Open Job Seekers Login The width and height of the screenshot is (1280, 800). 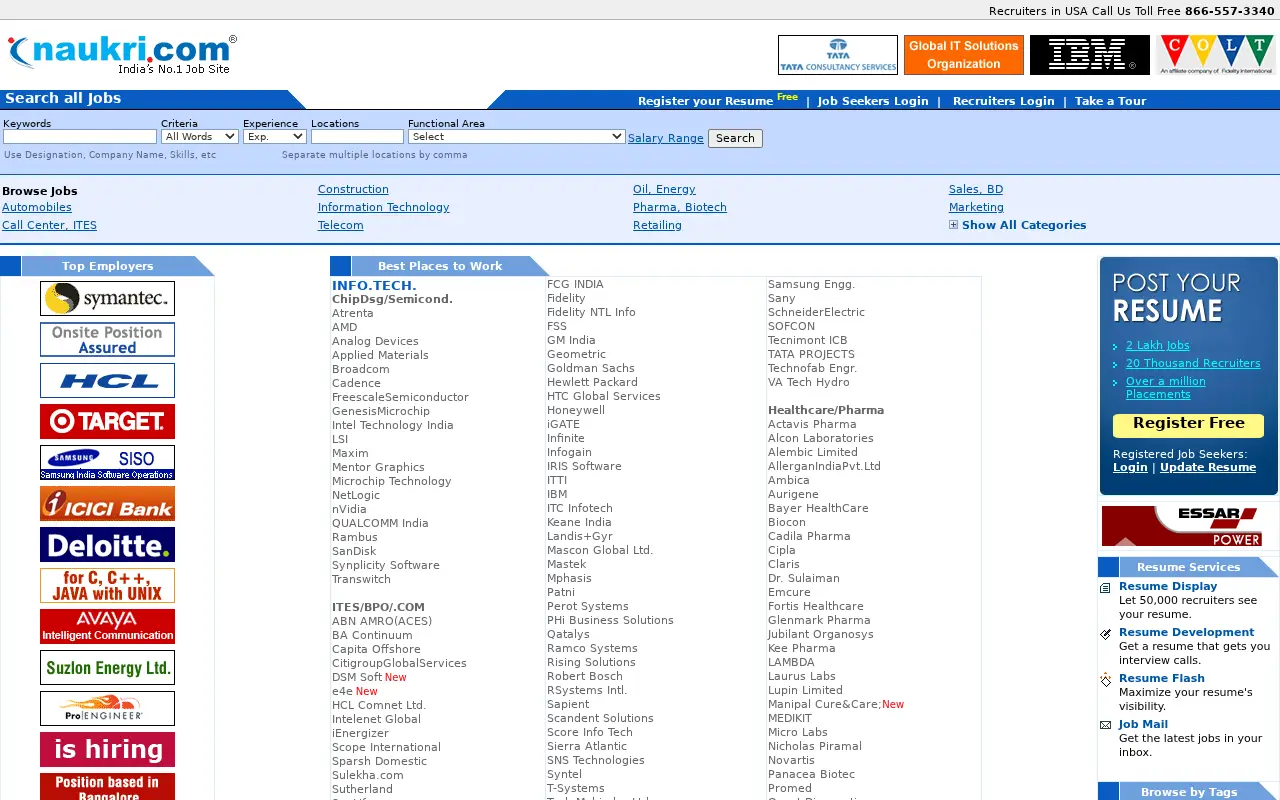click(x=873, y=101)
